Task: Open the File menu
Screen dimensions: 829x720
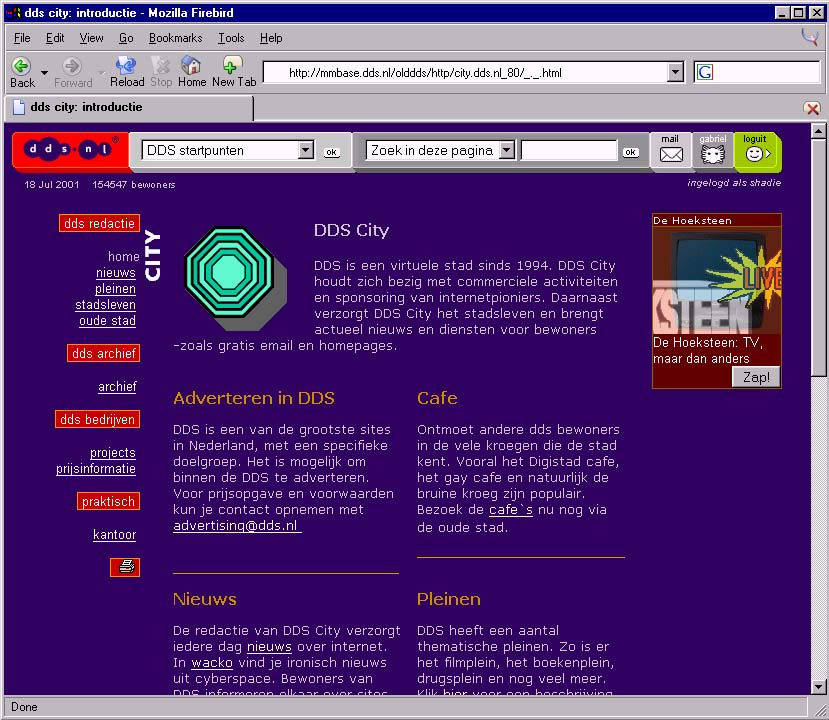Action: coord(22,38)
